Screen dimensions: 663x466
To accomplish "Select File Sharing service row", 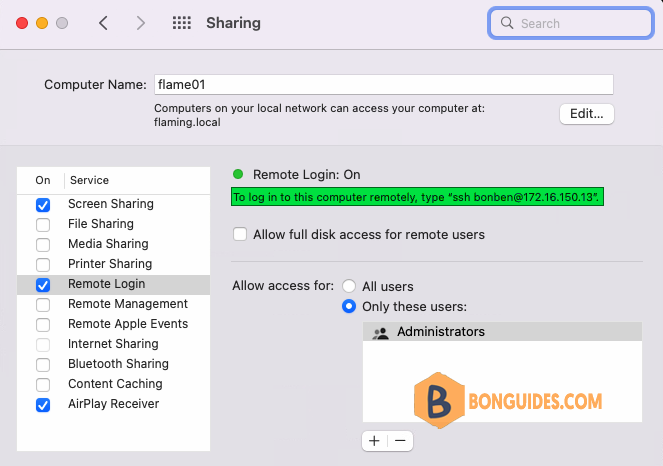I will [x=113, y=224].
